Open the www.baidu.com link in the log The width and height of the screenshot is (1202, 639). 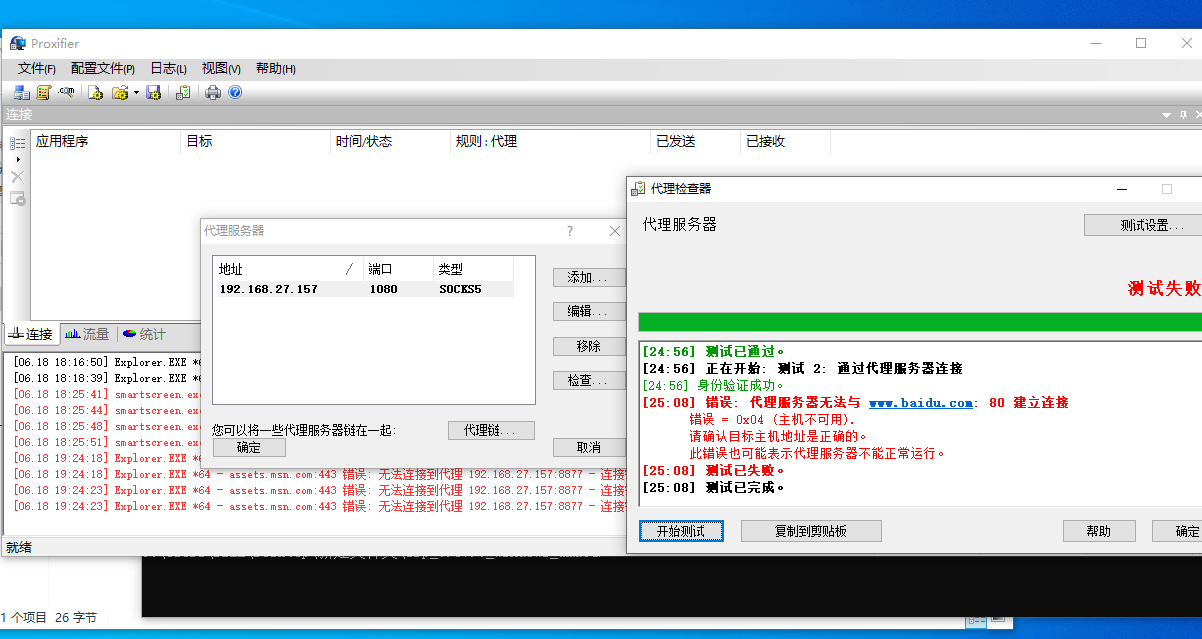coord(921,403)
